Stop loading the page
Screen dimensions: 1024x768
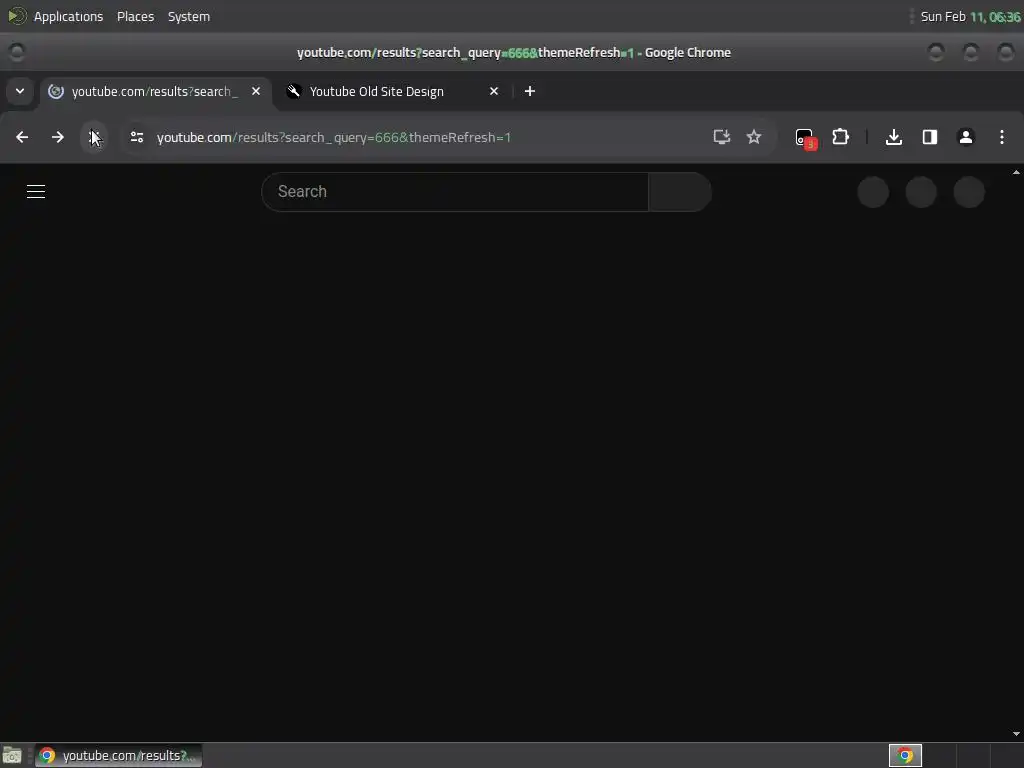coord(93,137)
